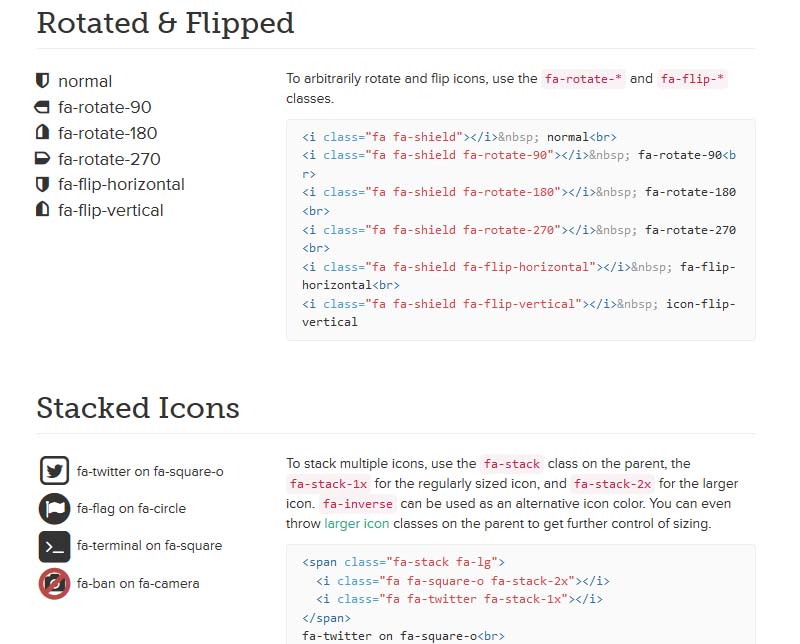
Task: Open the 'larger icon' link
Action: 358,523
